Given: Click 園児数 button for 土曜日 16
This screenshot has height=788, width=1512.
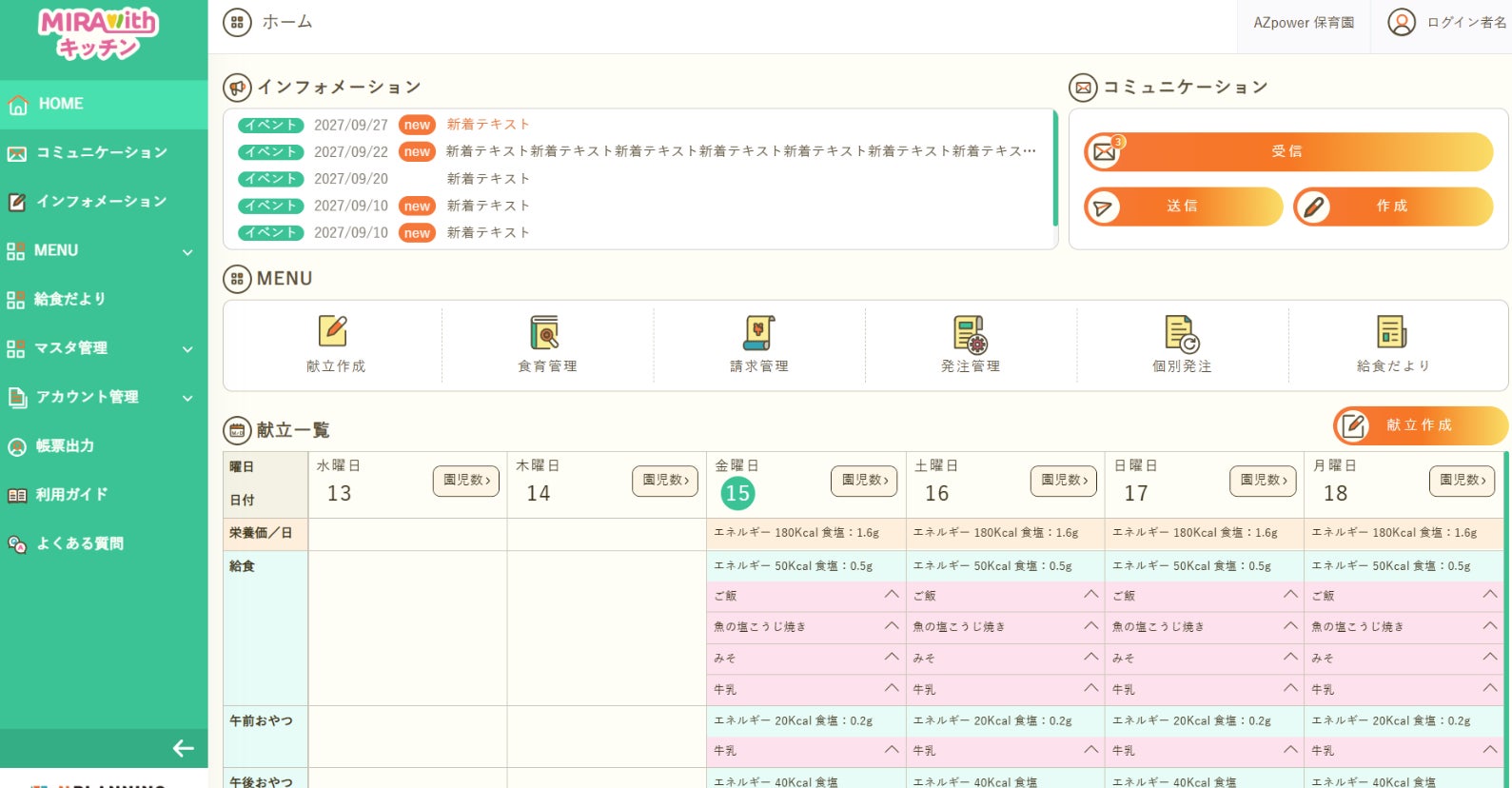Looking at the screenshot, I should (x=1064, y=481).
